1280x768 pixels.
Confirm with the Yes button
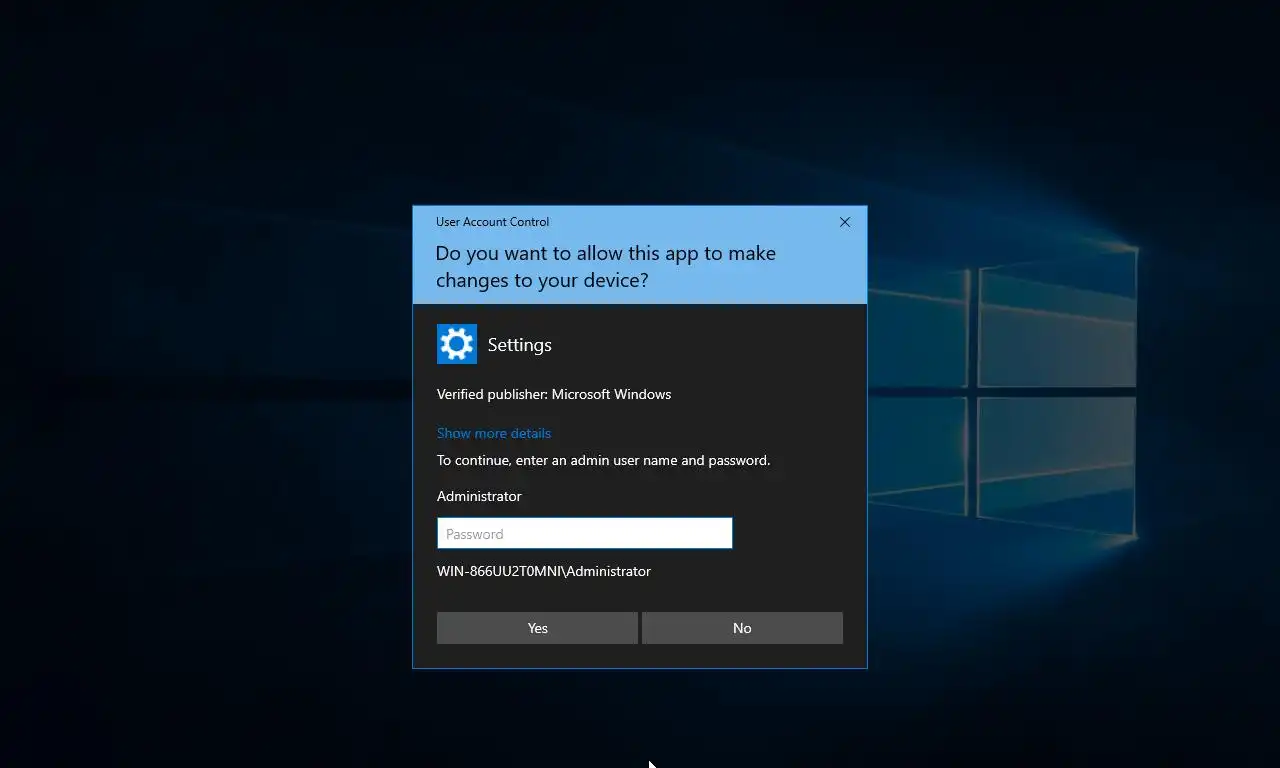coord(537,628)
